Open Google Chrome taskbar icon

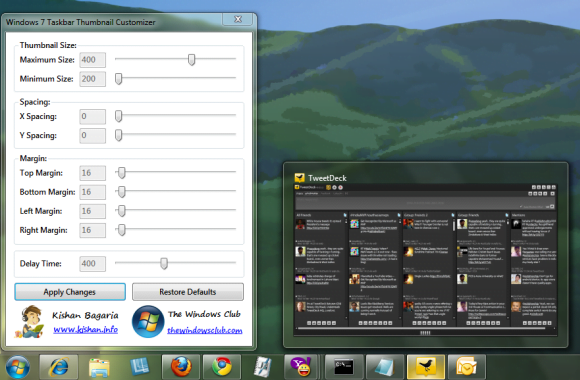point(222,366)
